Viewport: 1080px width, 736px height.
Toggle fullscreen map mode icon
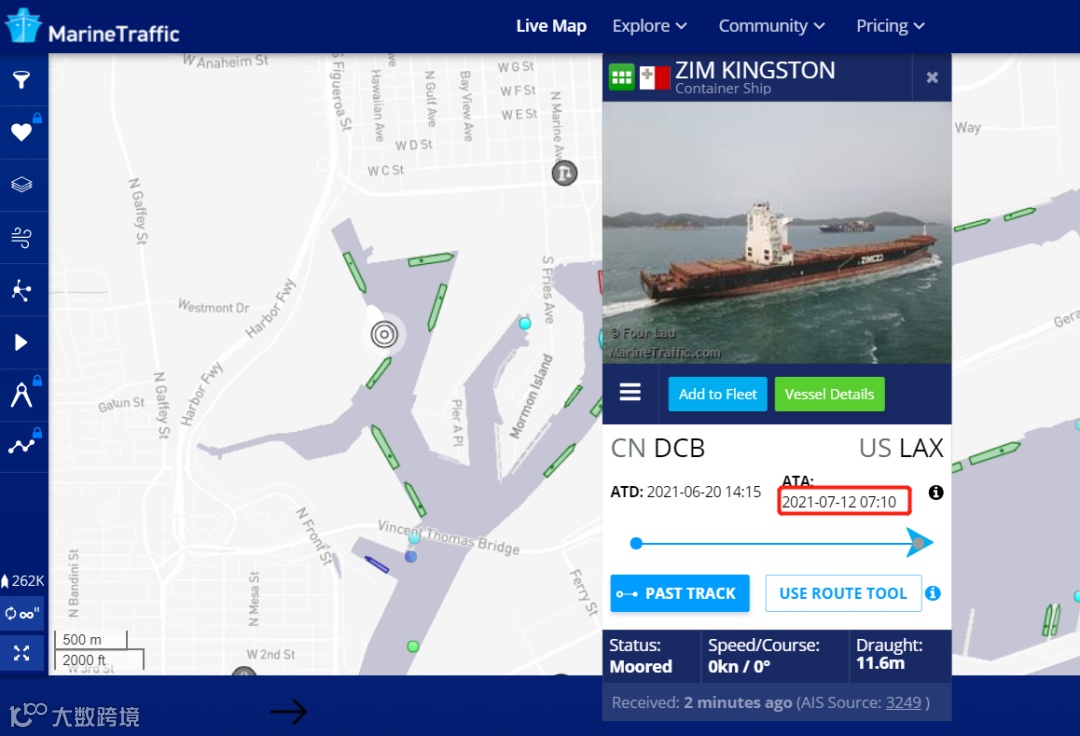coord(21,653)
